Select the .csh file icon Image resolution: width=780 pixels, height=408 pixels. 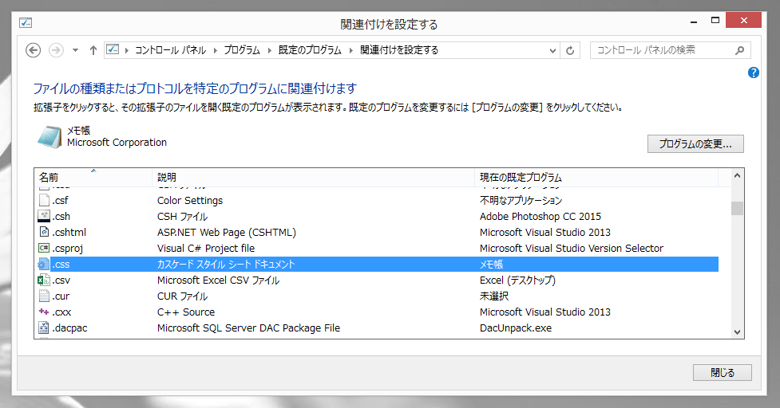click(44, 216)
